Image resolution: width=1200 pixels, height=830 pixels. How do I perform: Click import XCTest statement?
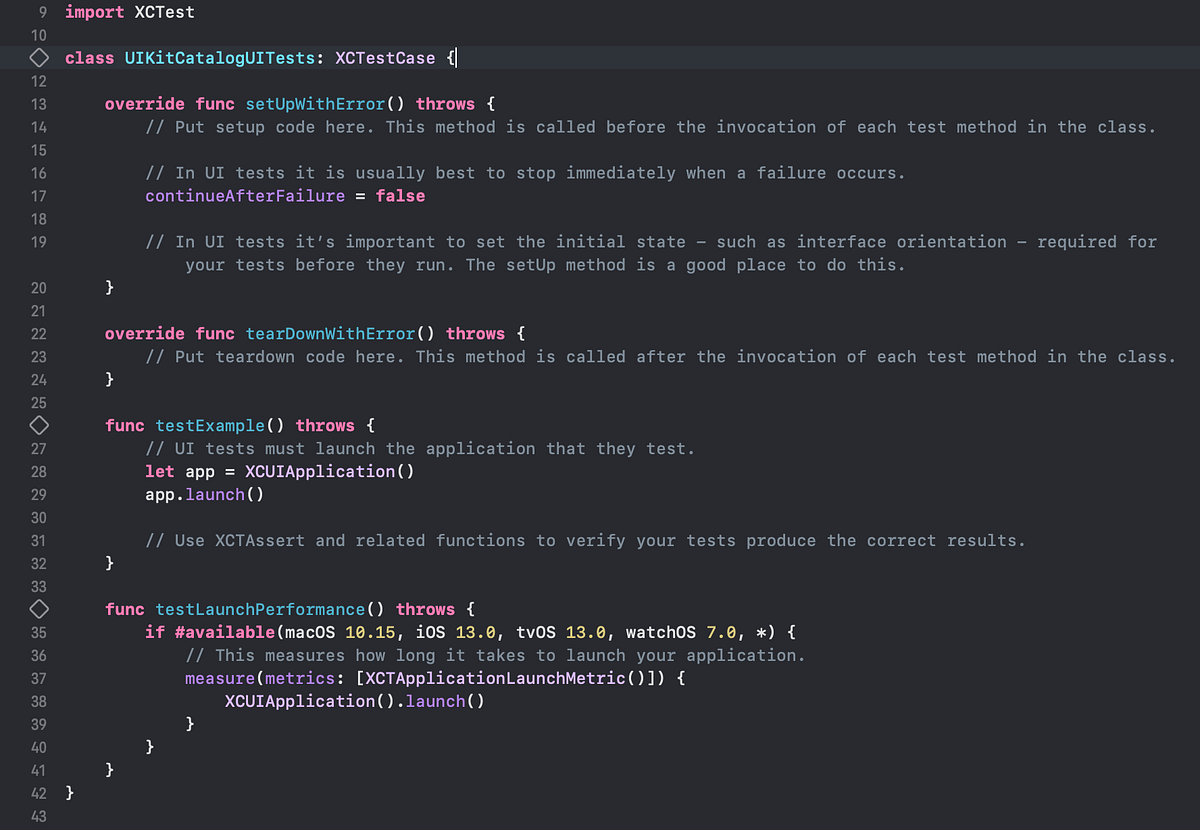(x=130, y=12)
